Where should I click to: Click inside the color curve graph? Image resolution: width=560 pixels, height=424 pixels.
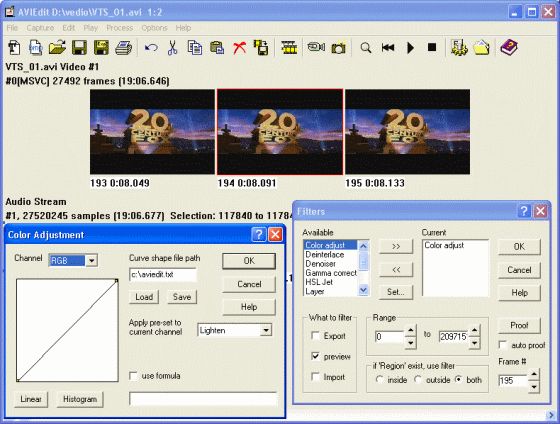pos(67,330)
